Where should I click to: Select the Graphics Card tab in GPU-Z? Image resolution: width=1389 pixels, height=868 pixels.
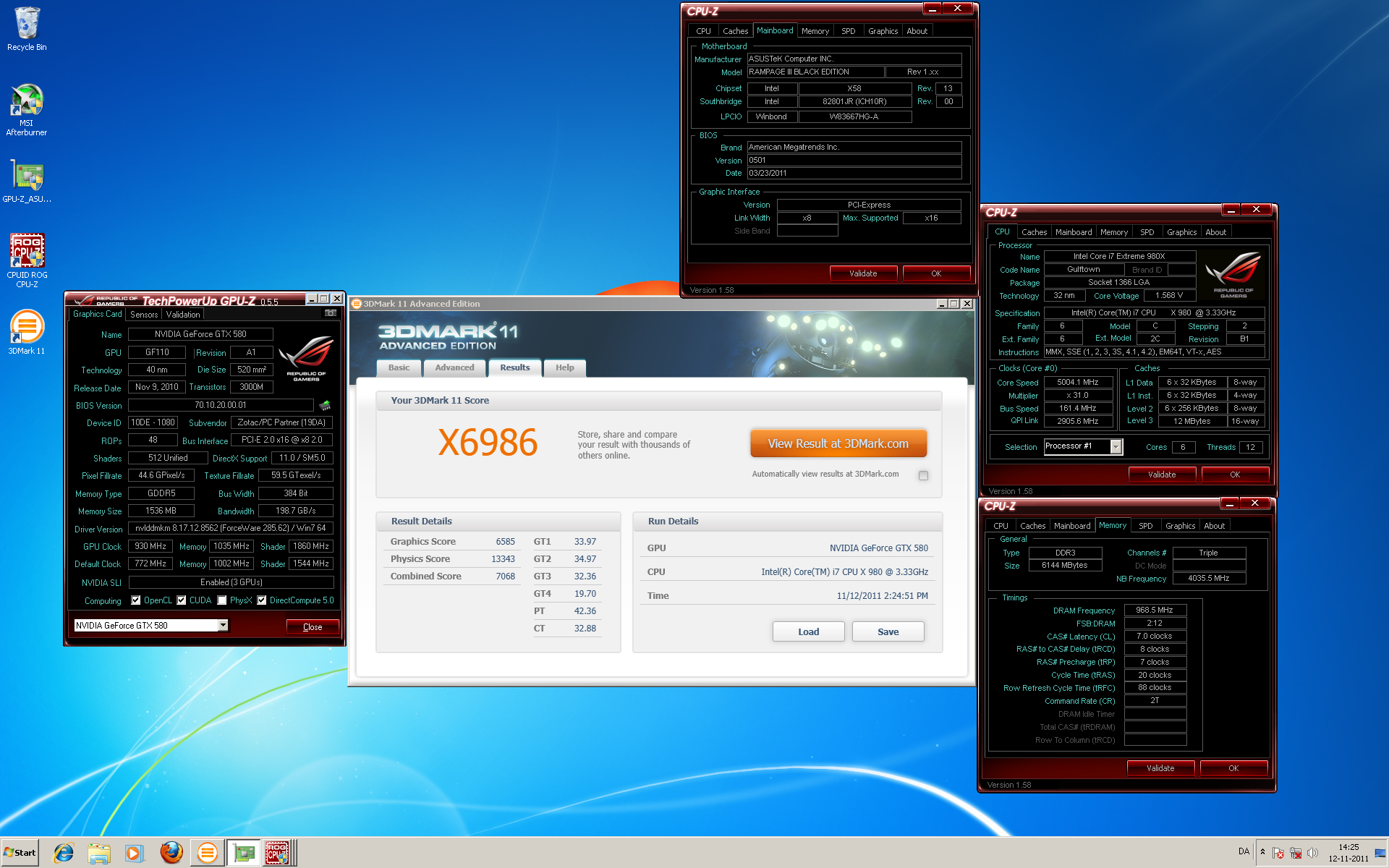[x=98, y=314]
